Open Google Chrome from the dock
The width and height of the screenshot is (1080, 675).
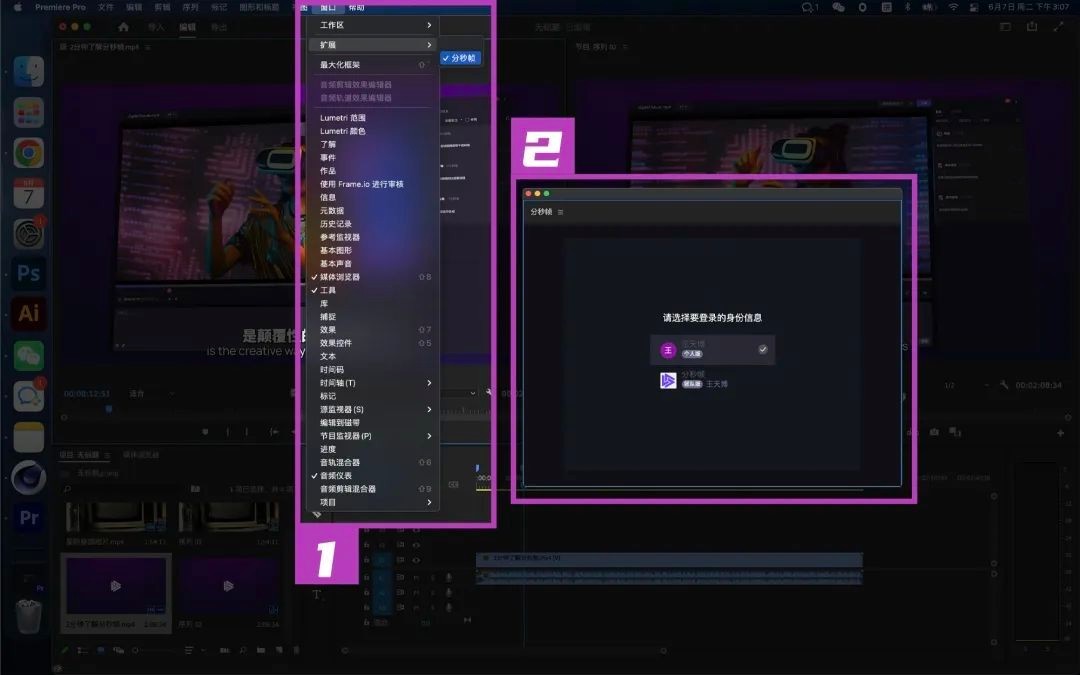pyautogui.click(x=29, y=153)
